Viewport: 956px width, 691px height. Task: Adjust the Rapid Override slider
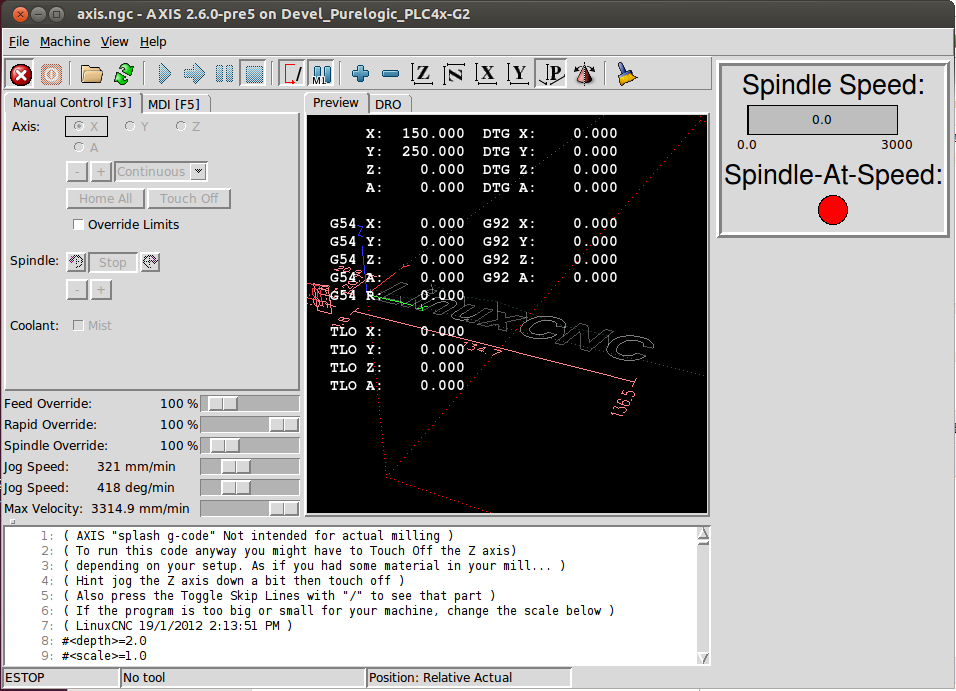pos(250,424)
